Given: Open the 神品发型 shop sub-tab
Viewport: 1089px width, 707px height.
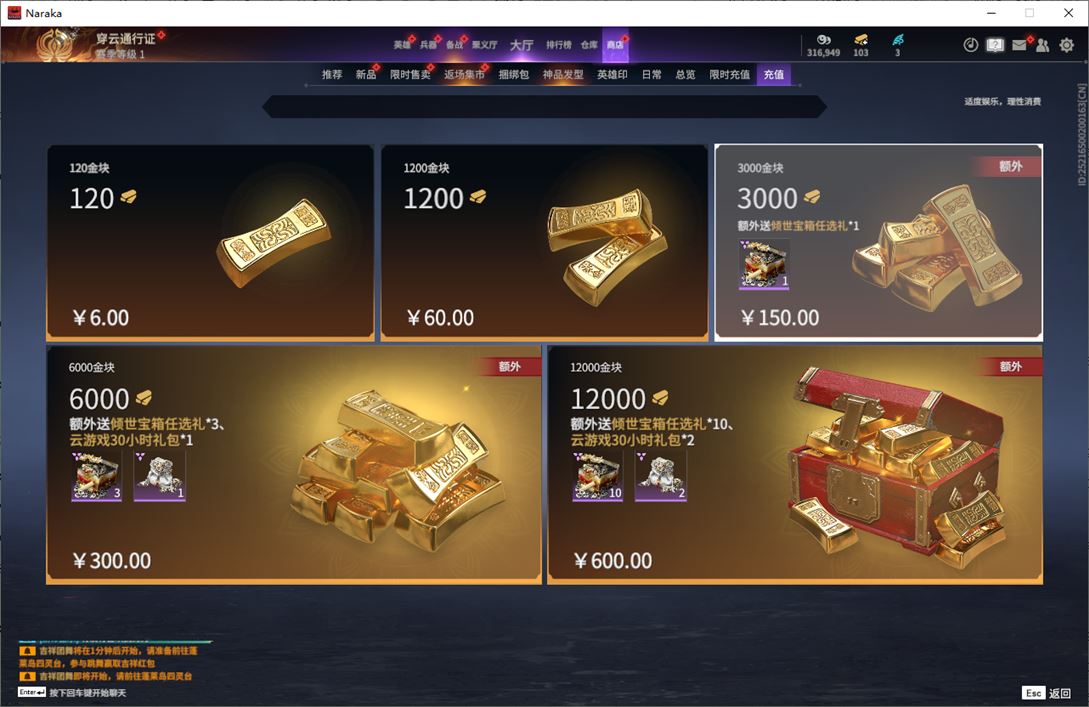Looking at the screenshot, I should click(563, 74).
